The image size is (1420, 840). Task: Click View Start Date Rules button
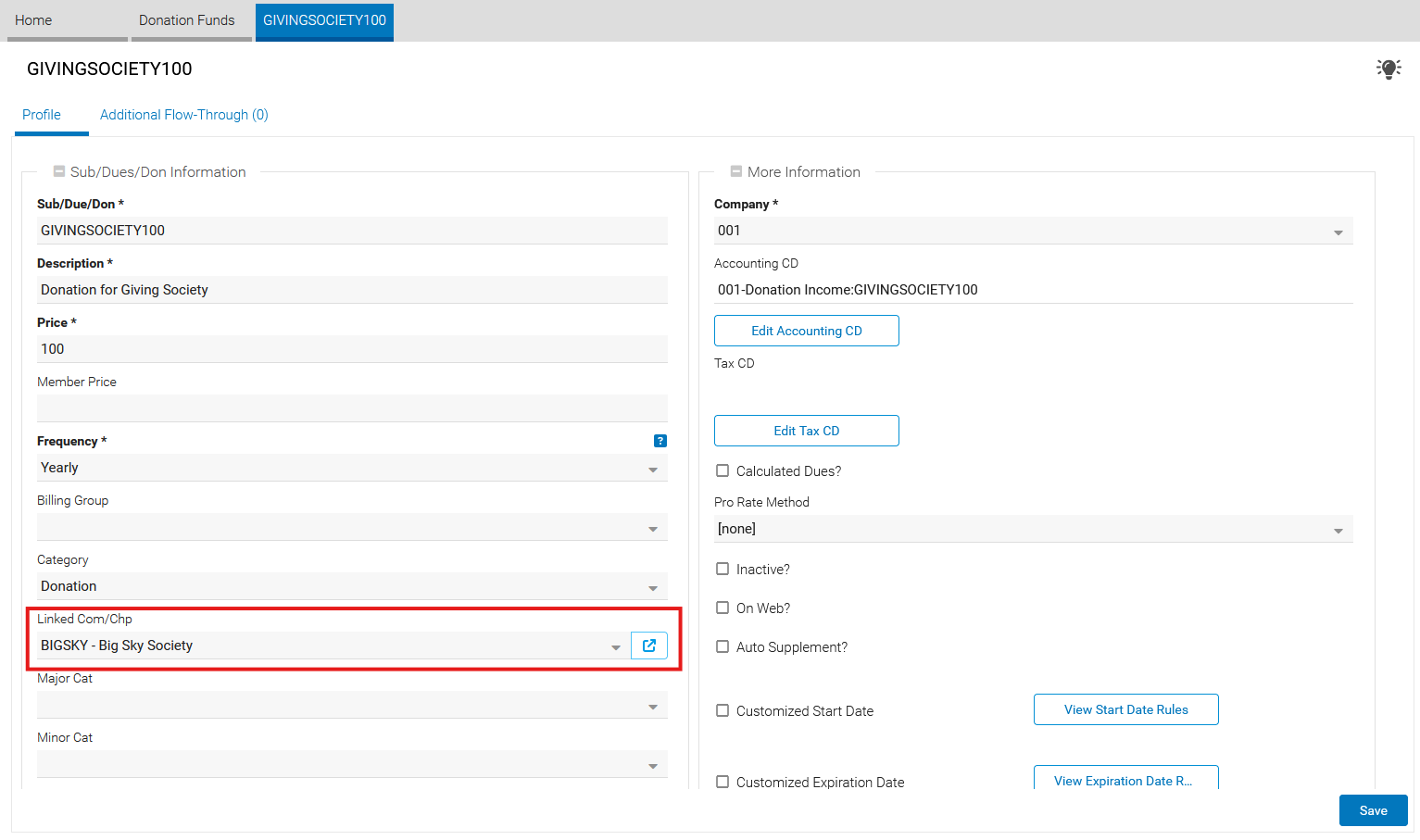[1126, 709]
